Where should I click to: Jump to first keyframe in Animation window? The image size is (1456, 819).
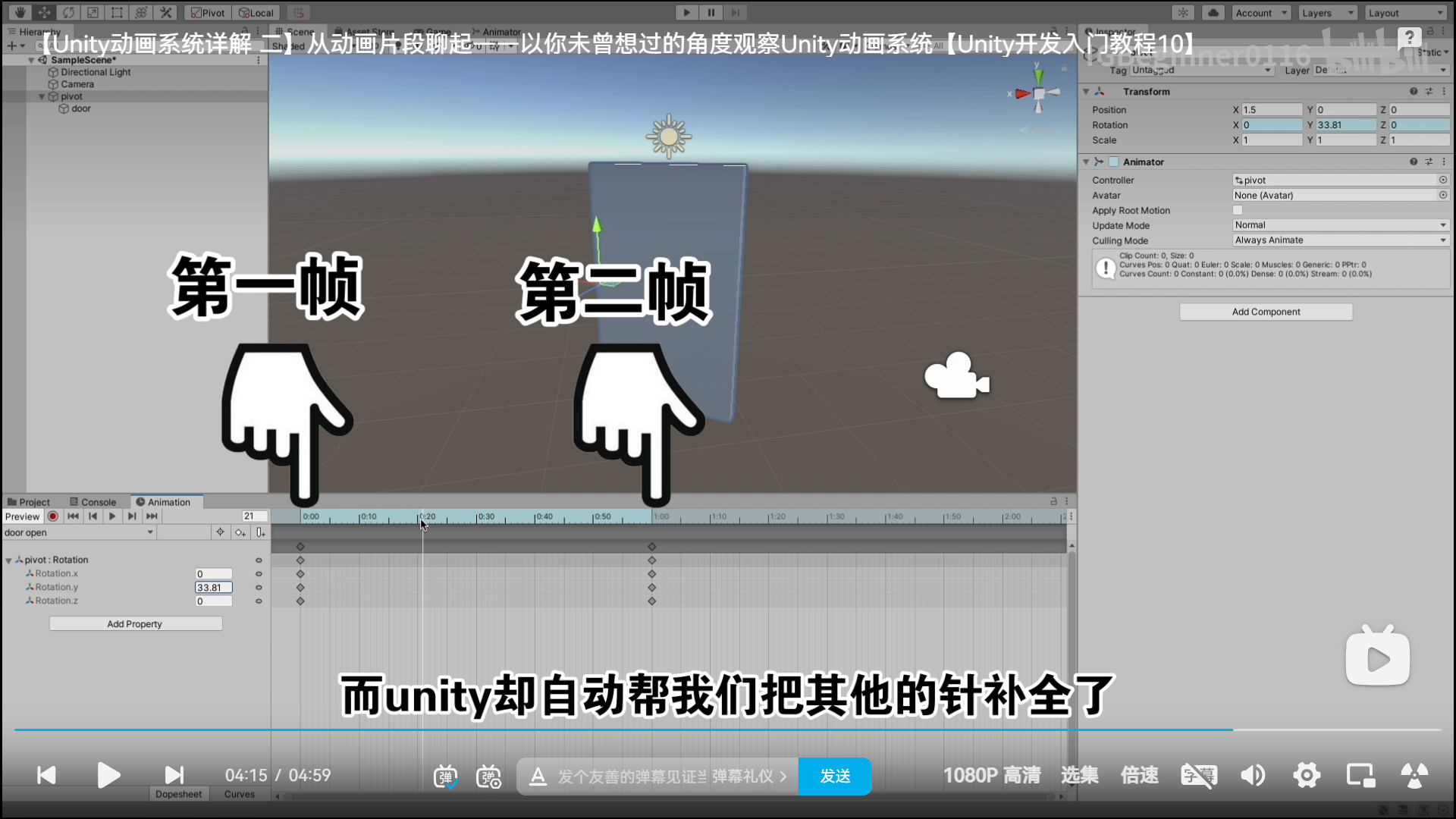(x=73, y=516)
